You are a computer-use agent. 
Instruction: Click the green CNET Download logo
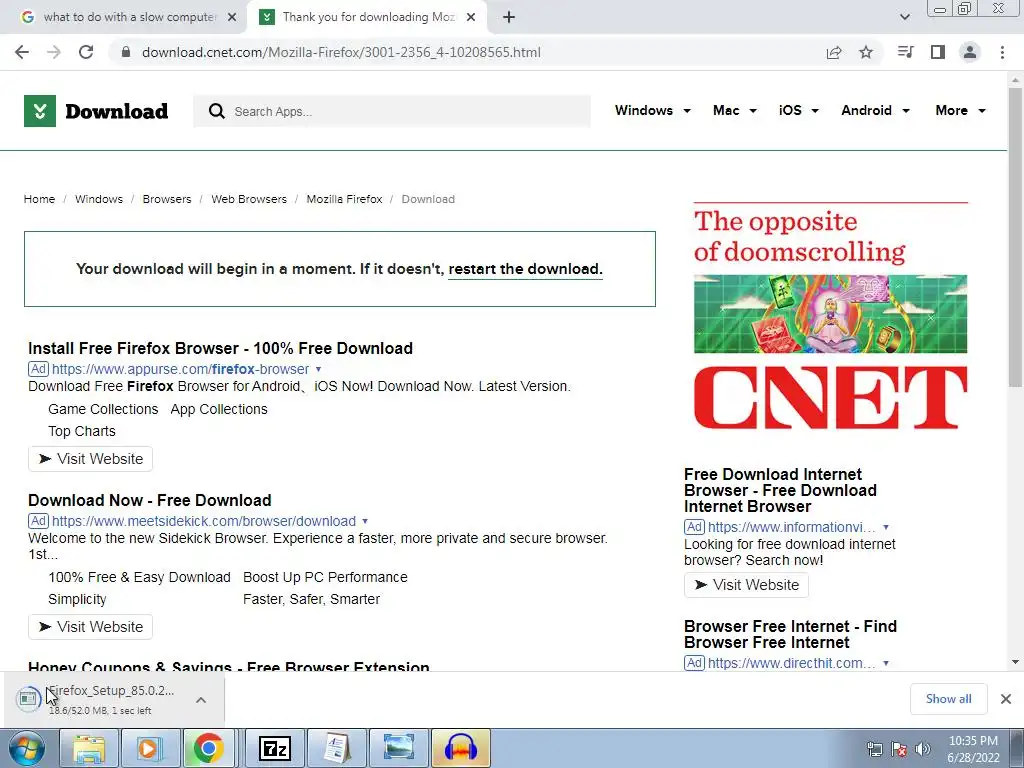[x=96, y=111]
